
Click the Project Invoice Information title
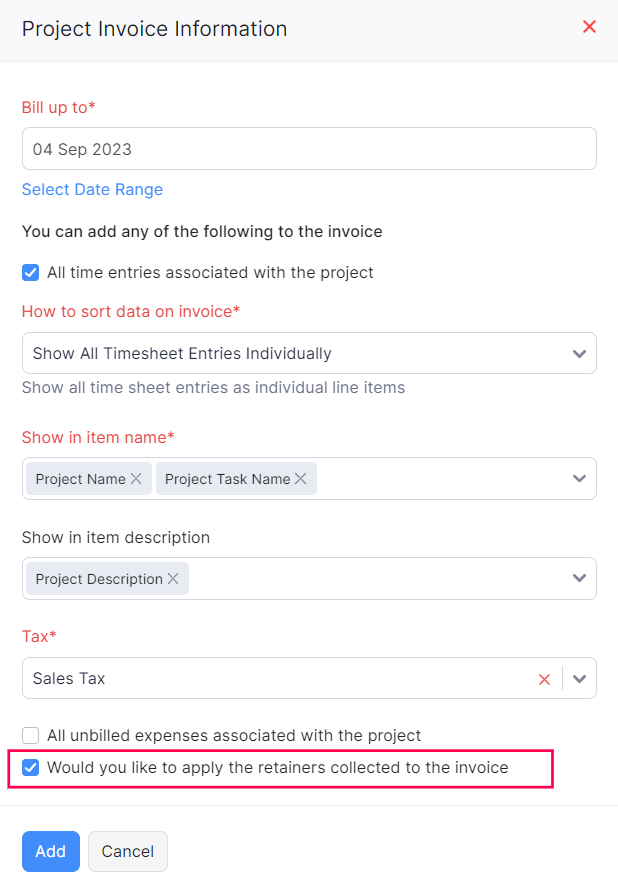(154, 28)
